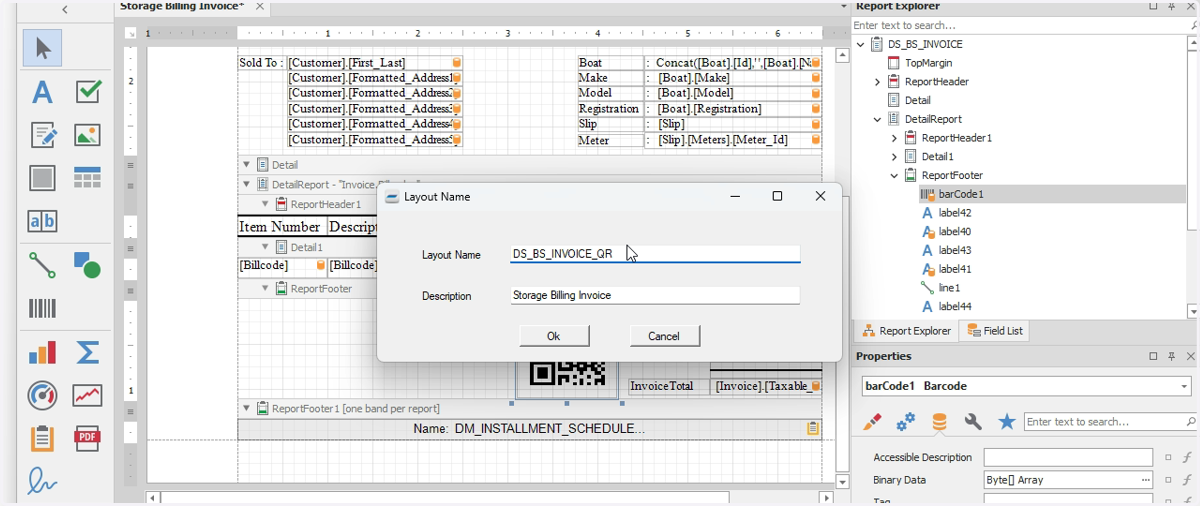The width and height of the screenshot is (1200, 506).
Task: Select the Character Comb tool
Action: (x=42, y=221)
